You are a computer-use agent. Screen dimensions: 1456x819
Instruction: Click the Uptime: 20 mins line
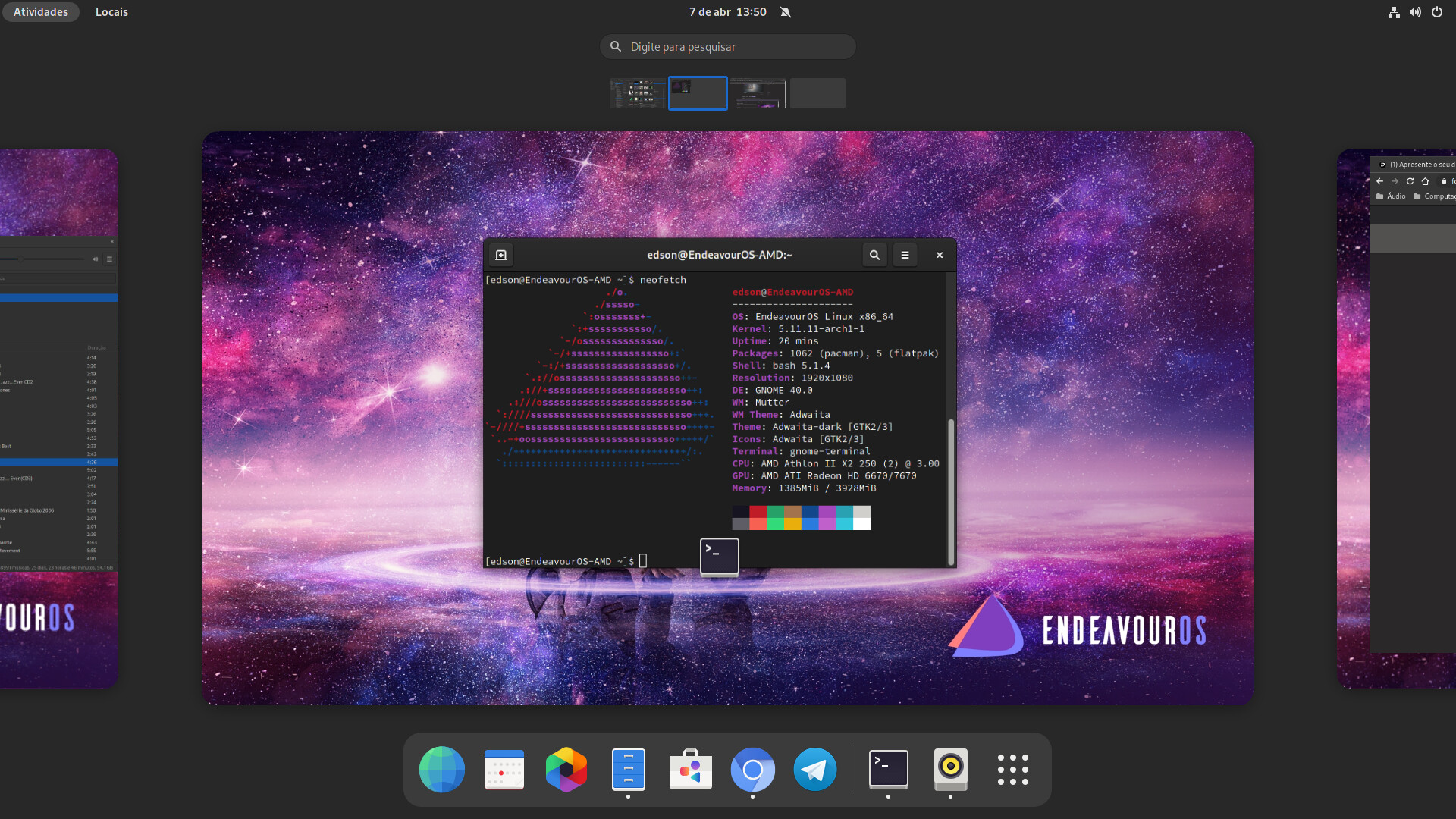pos(775,341)
